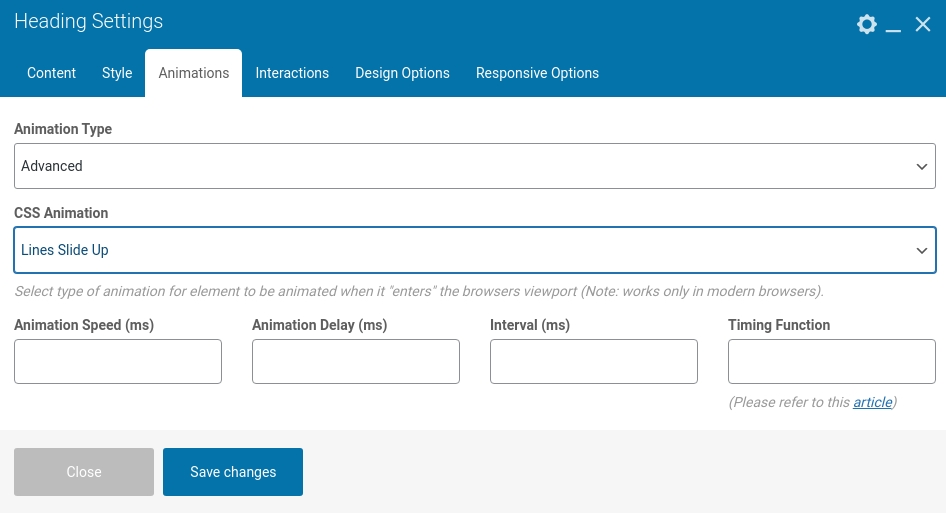The image size is (946, 513).
Task: Open the CSS Animation dropdown
Action: [x=475, y=250]
